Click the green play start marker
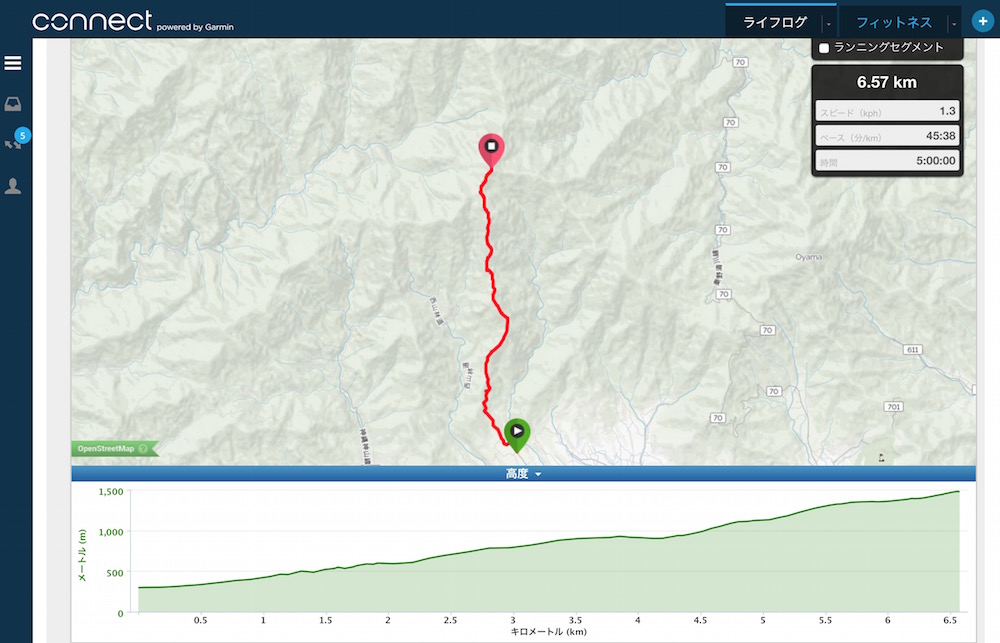 point(517,435)
